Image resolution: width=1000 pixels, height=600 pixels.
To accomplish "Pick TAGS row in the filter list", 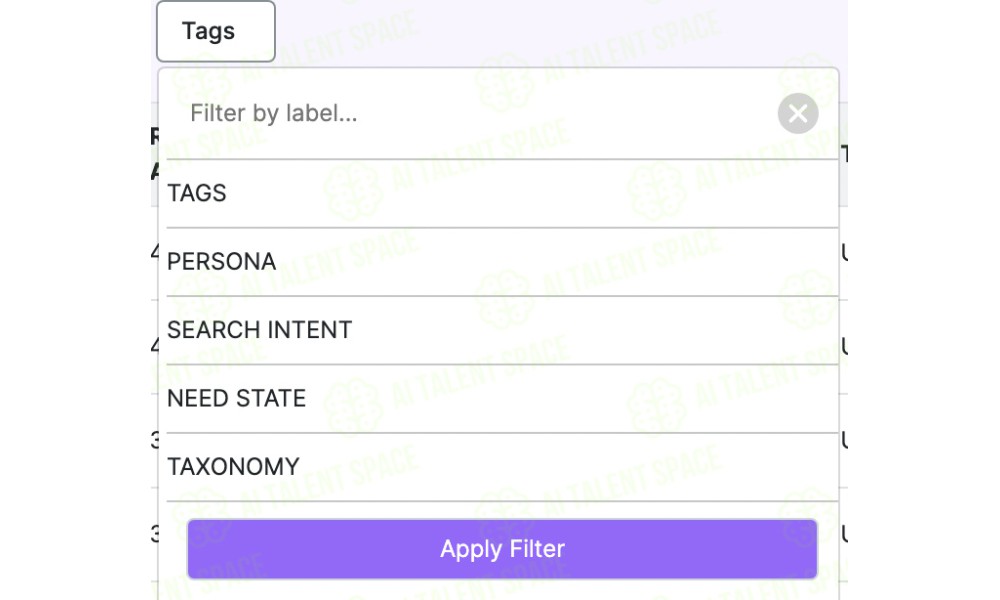I will 502,193.
